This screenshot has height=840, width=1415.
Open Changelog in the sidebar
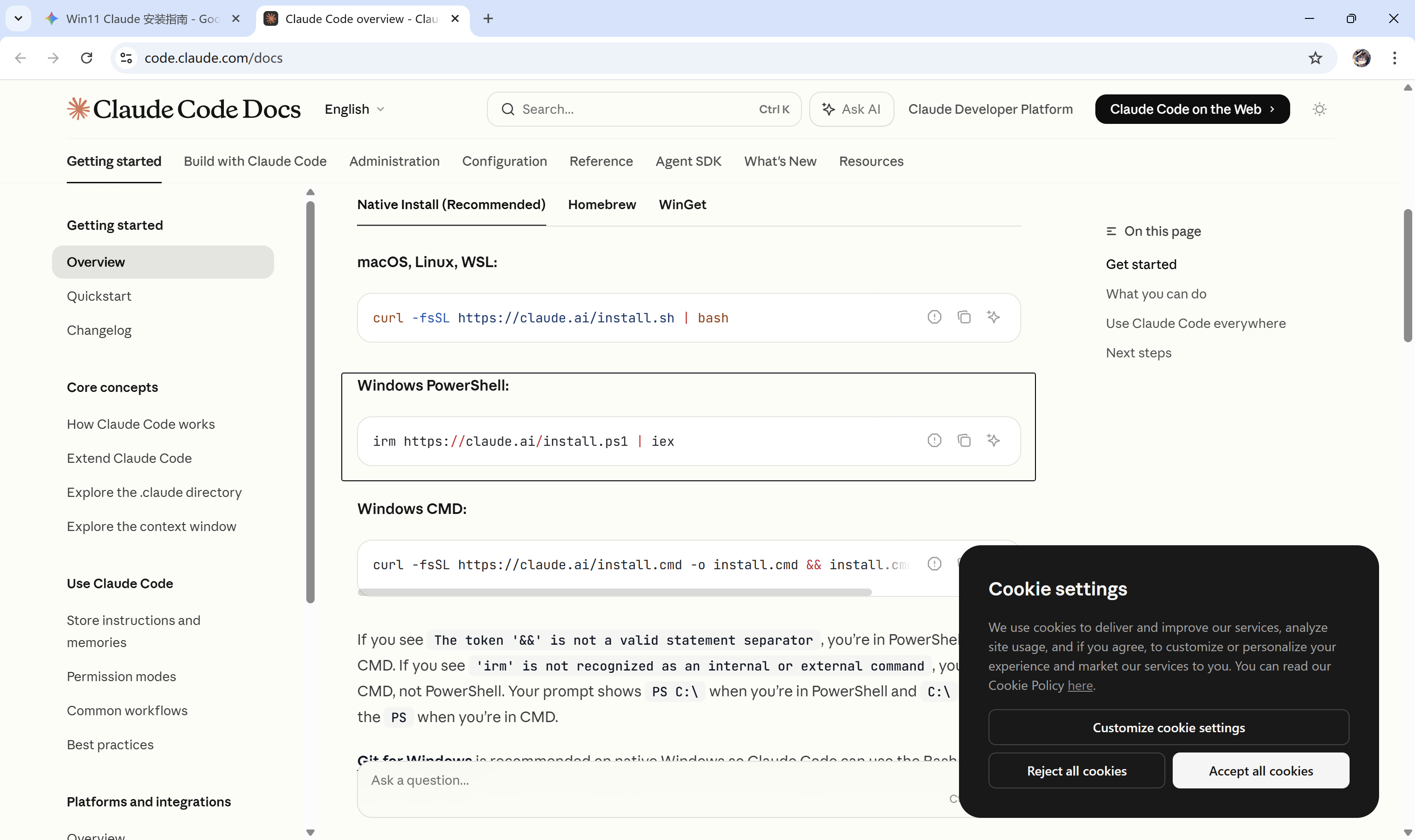[99, 330]
